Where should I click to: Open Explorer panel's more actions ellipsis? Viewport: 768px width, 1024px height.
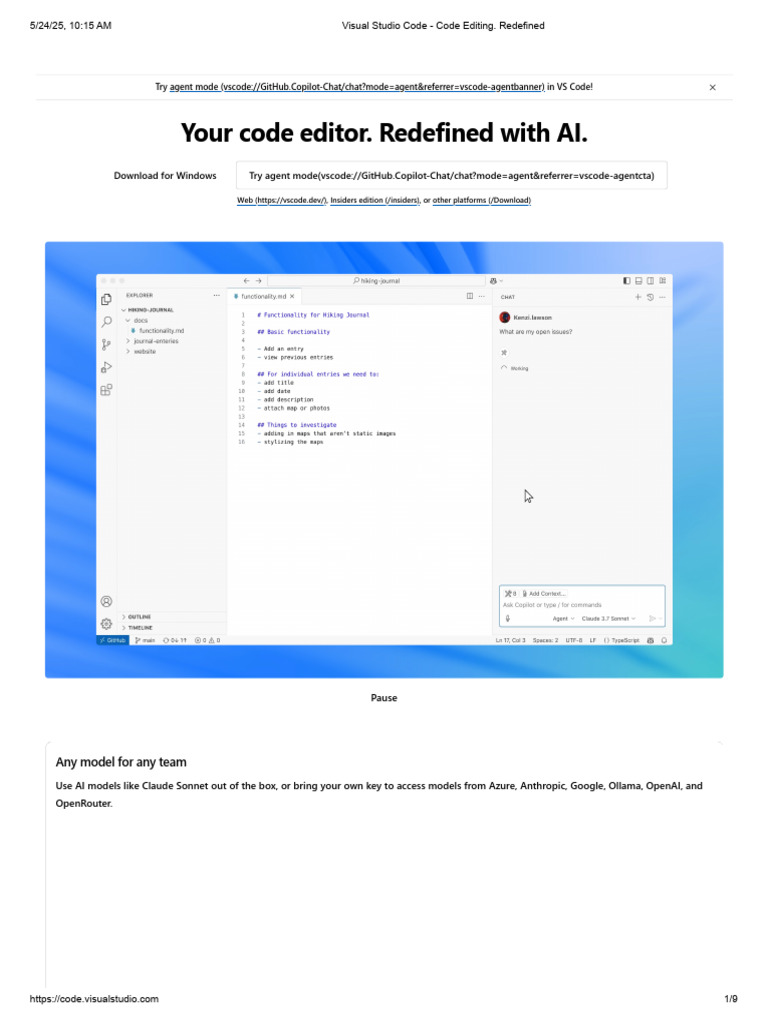[216, 295]
